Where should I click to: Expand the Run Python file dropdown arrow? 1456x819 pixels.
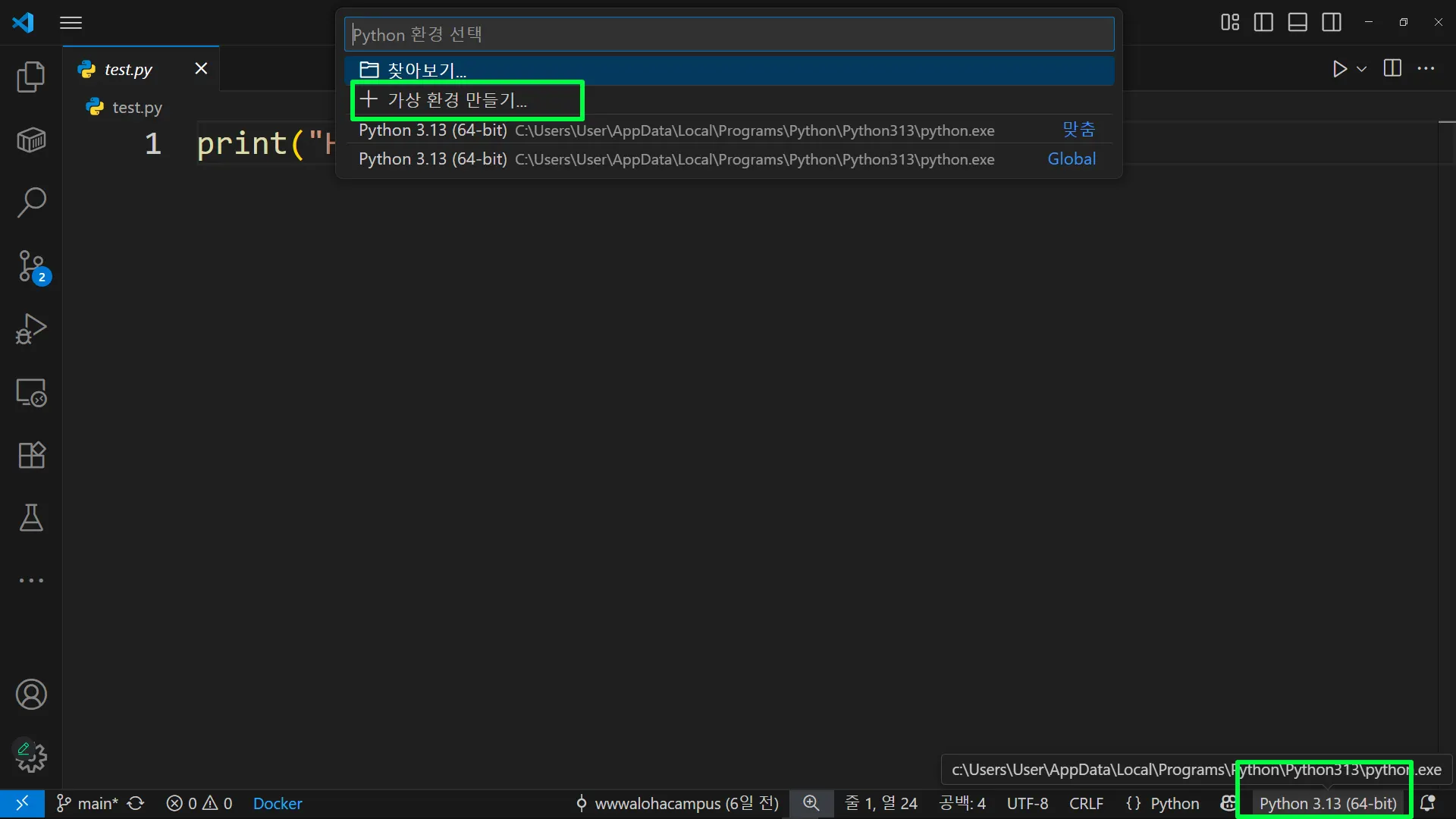point(1362,69)
